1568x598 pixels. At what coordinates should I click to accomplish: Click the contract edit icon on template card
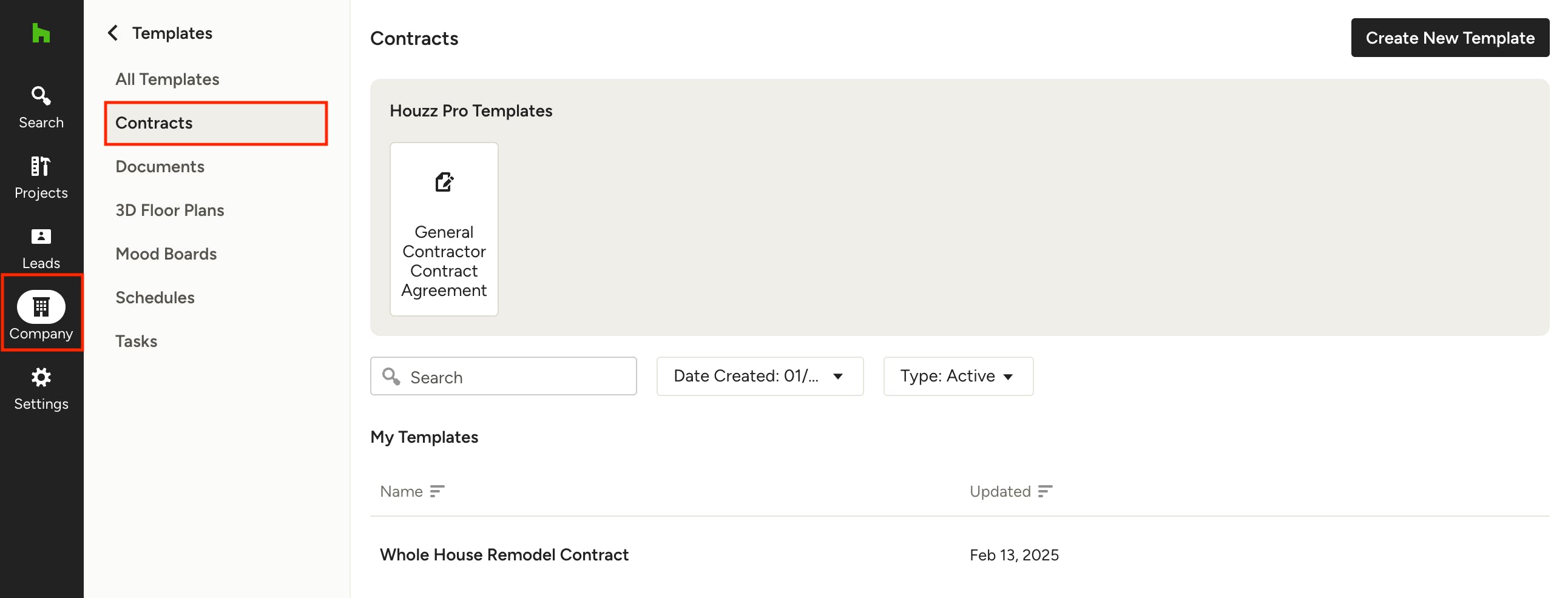(x=444, y=182)
